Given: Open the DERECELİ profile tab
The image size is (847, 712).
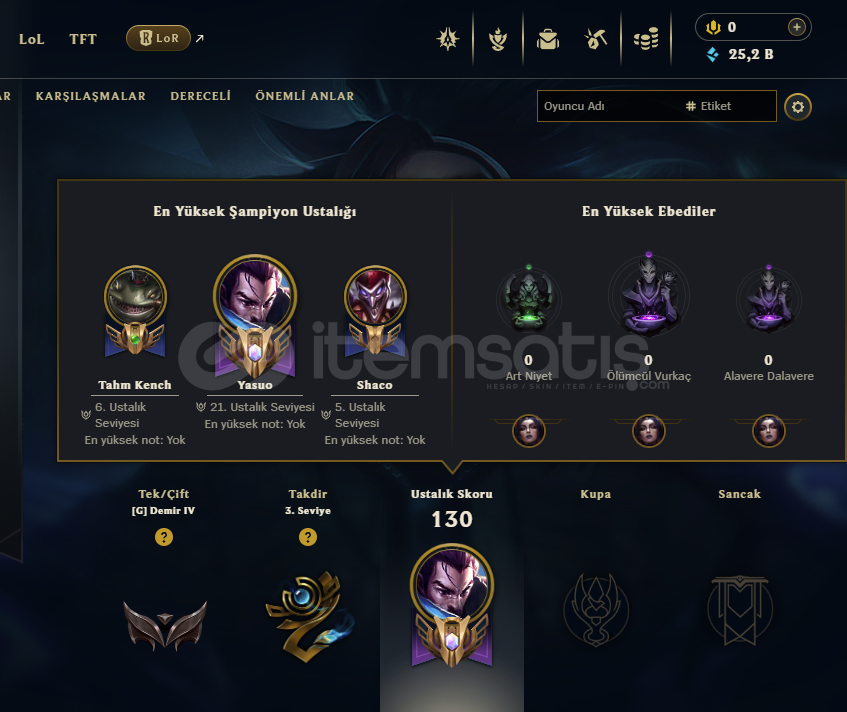Looking at the screenshot, I should pos(200,96).
